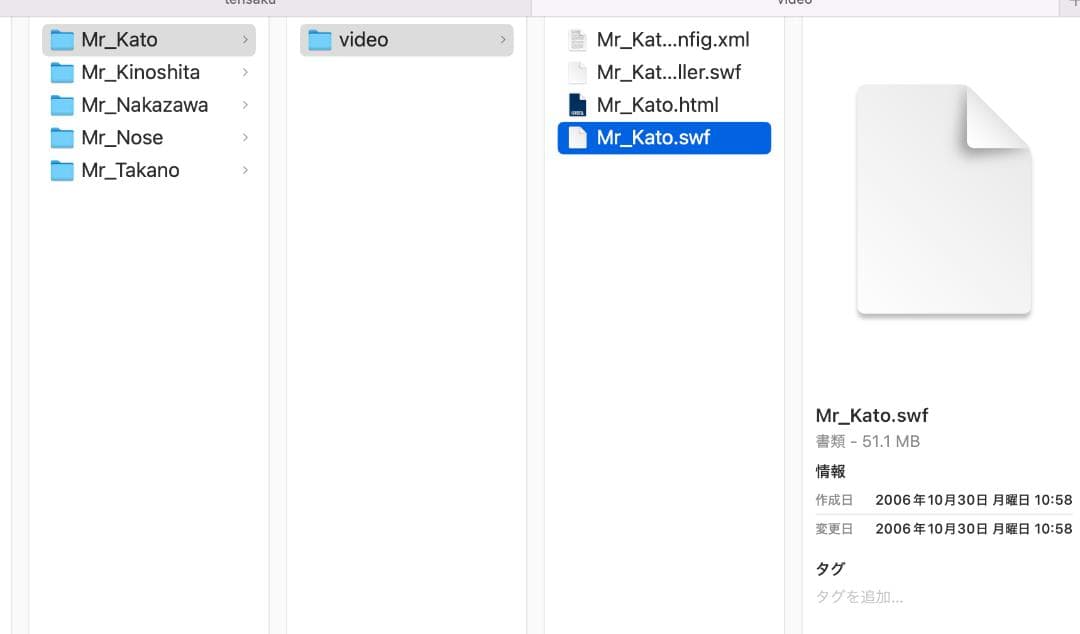This screenshot has height=634, width=1080.
Task: Click the Mr_Kato.swf file icon
Action: pyautogui.click(x=576, y=137)
